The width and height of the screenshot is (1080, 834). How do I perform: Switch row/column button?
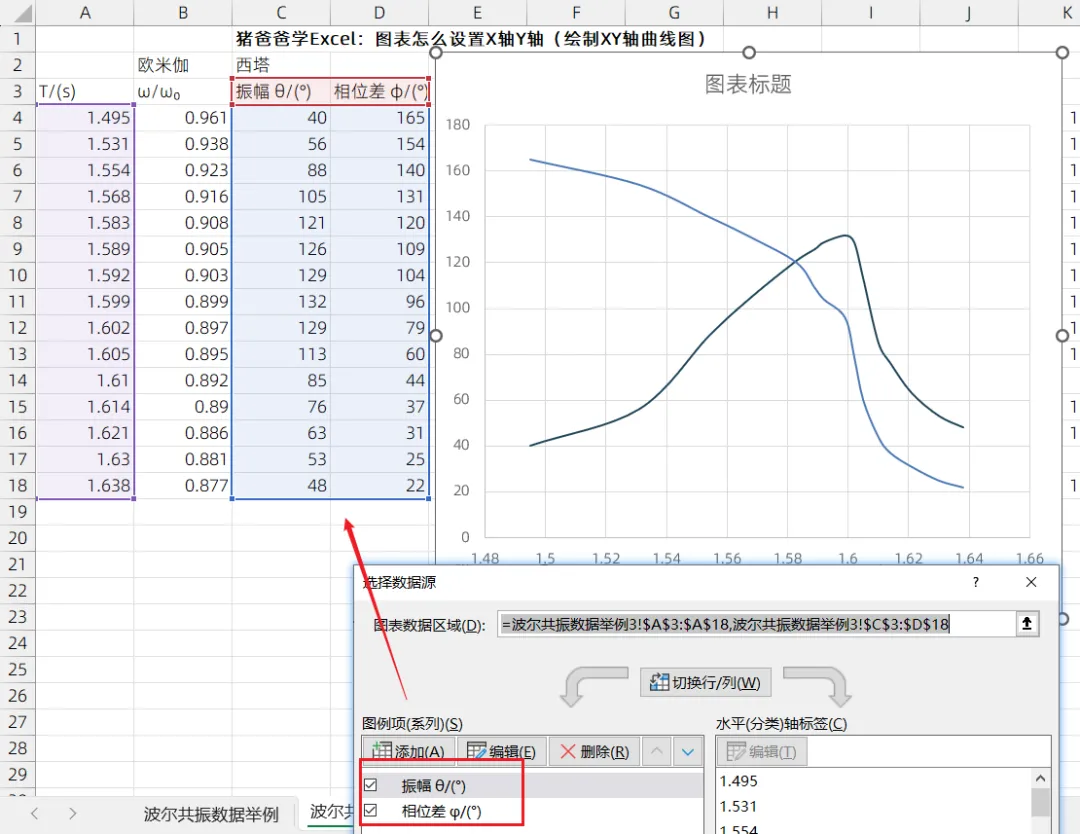(705, 682)
